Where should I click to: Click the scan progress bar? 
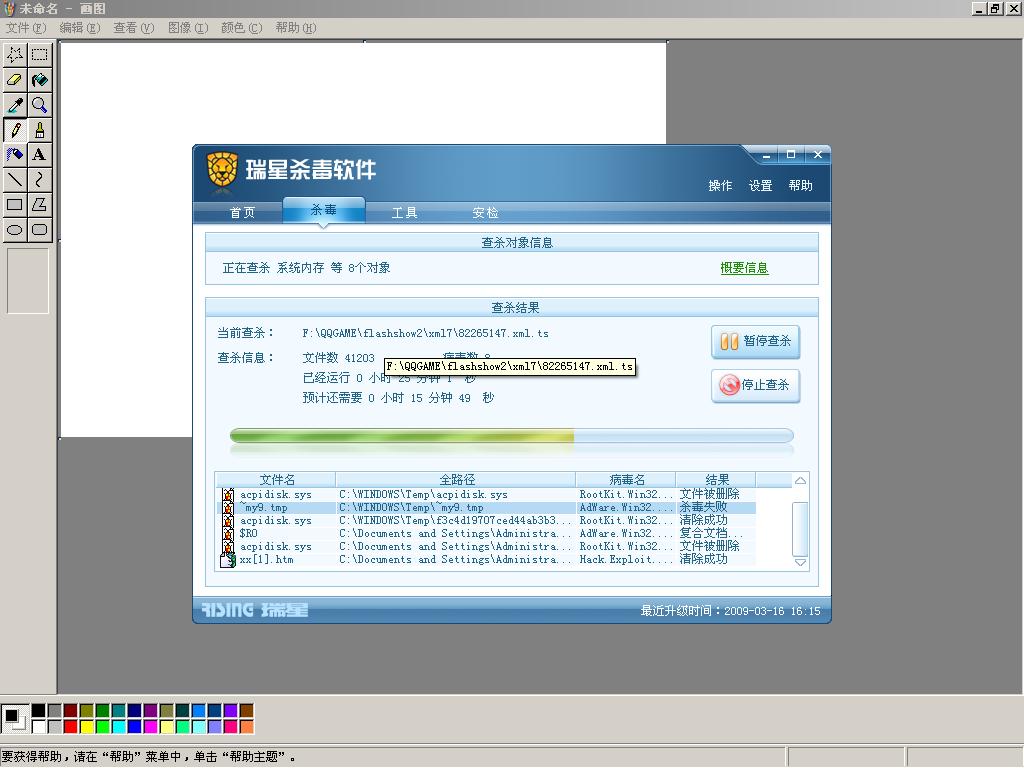point(511,436)
